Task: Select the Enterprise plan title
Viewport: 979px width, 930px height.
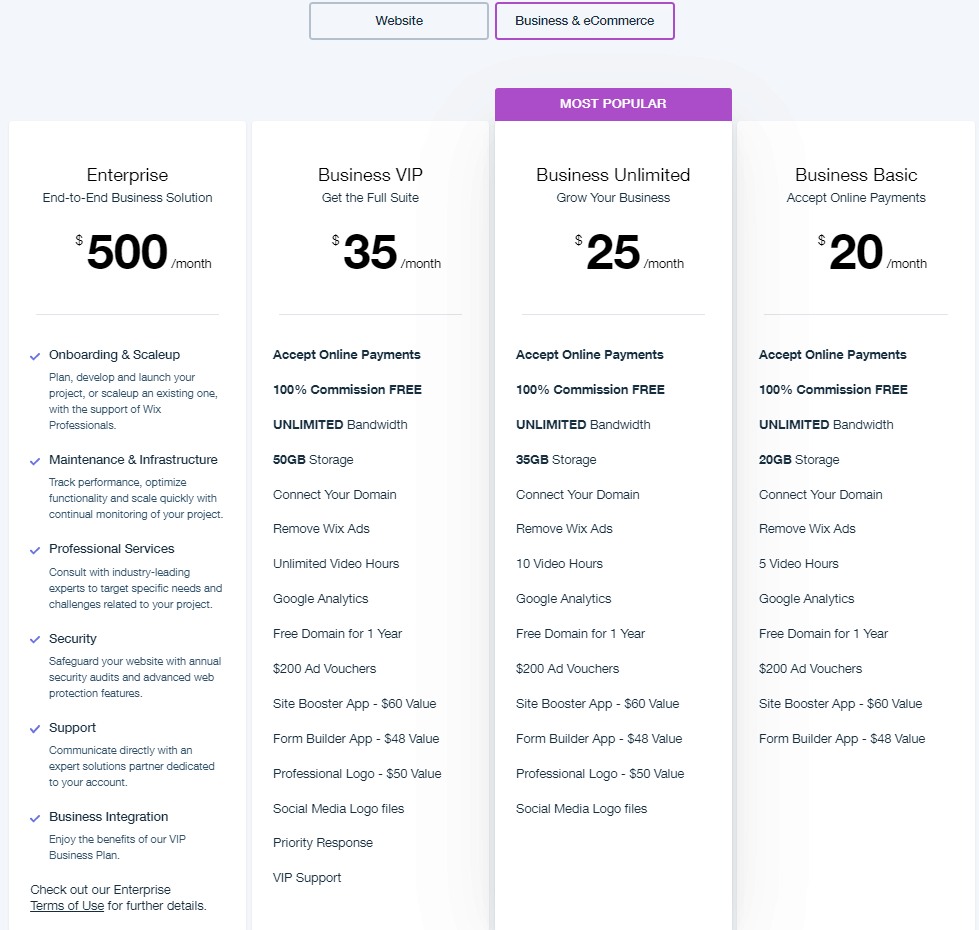Action: click(x=127, y=175)
